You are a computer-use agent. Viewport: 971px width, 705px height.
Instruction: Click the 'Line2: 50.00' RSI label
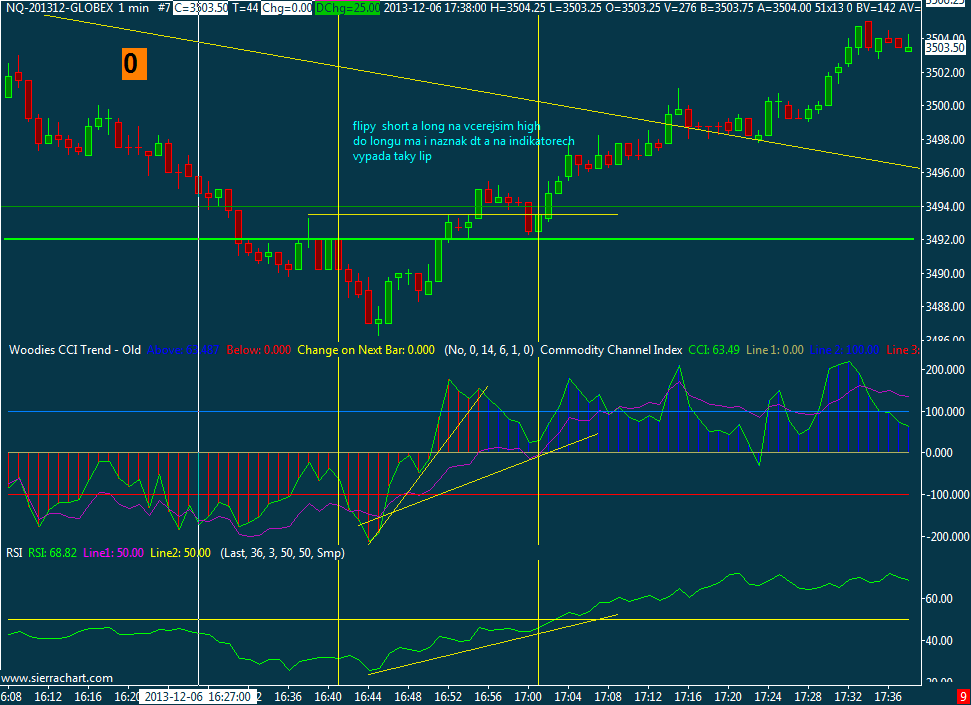coord(180,553)
